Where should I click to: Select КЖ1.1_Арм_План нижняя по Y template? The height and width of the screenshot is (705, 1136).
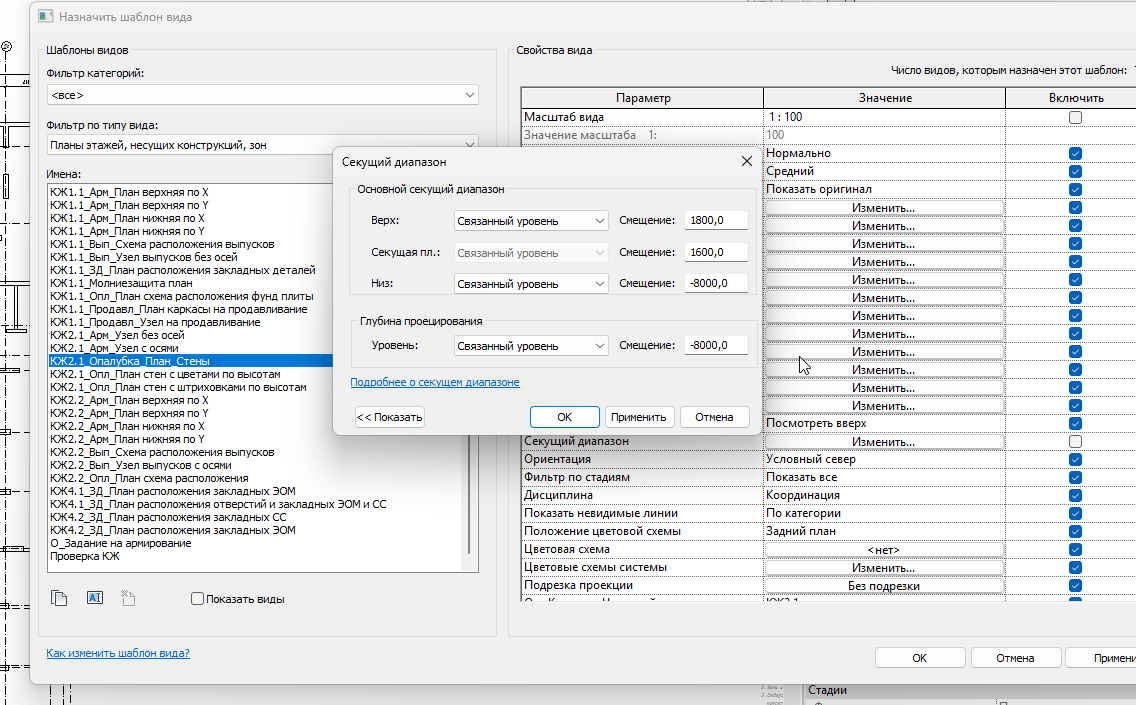tap(128, 231)
